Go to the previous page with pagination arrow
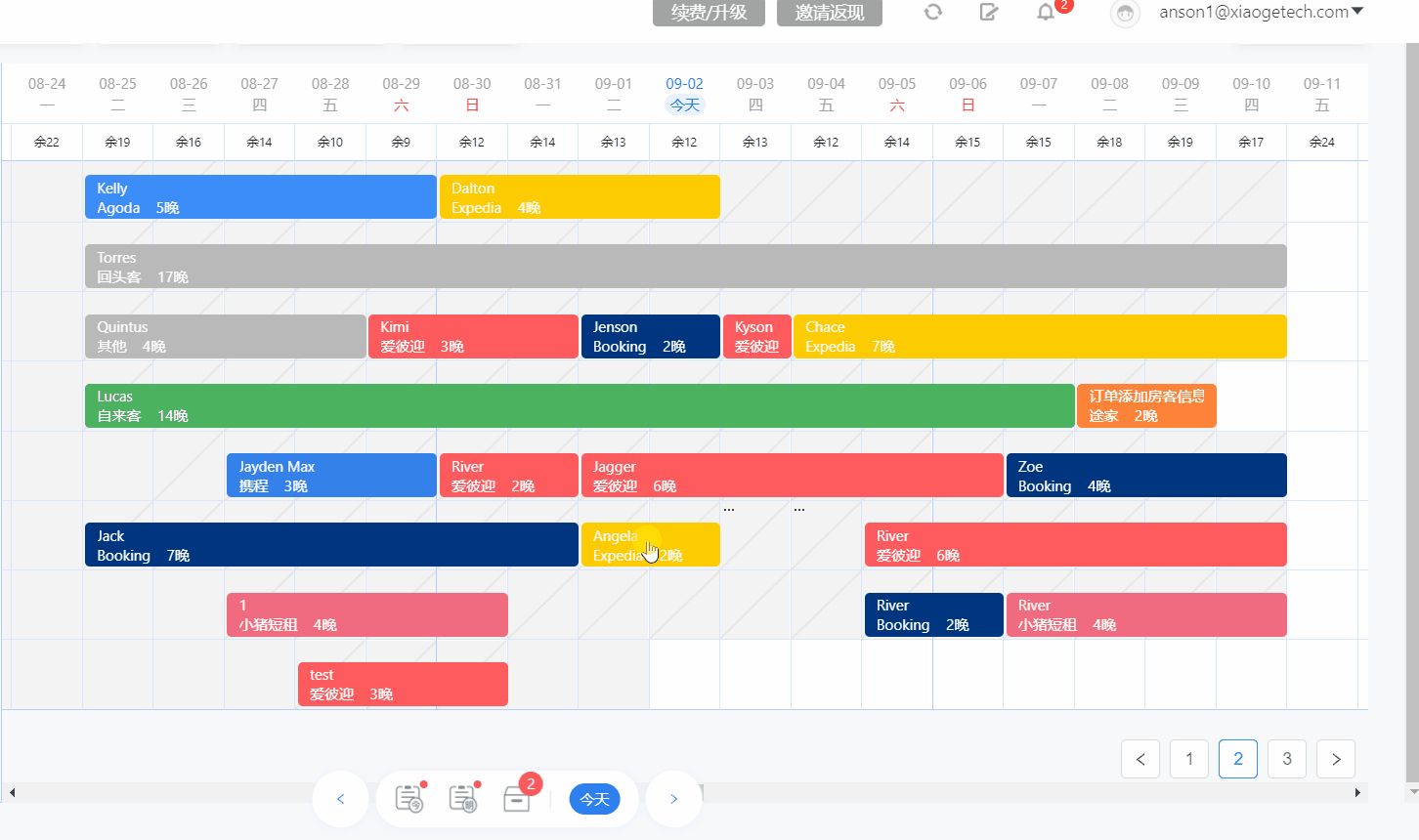Viewport: 1419px width, 840px height. click(x=1140, y=759)
